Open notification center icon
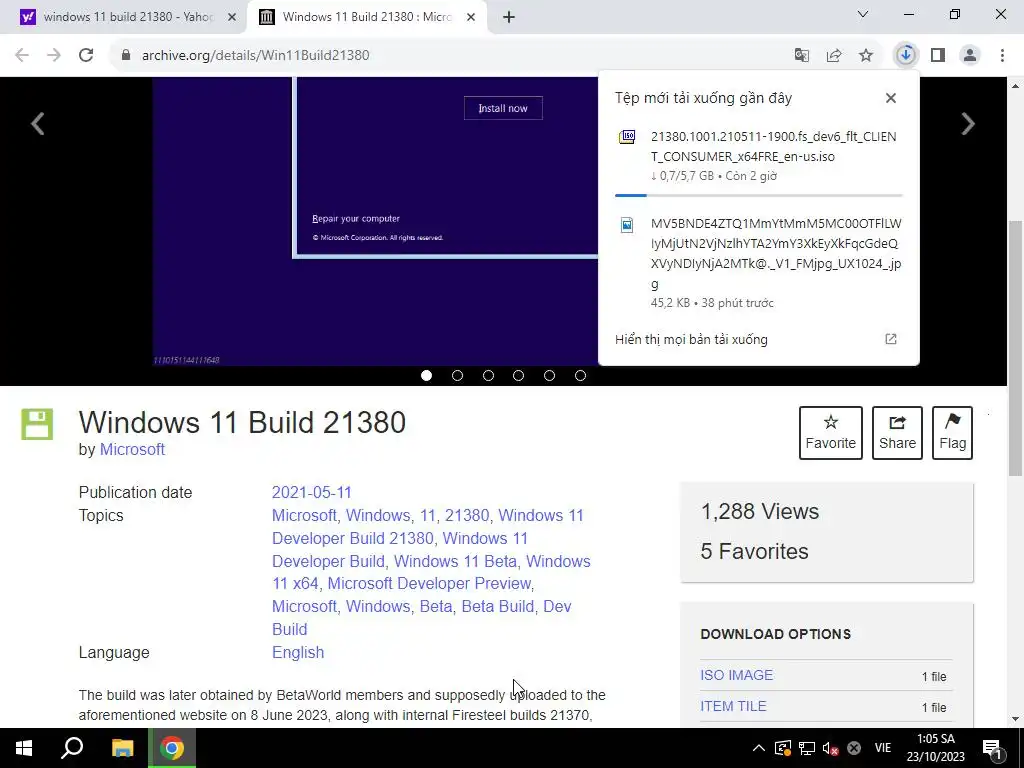The height and width of the screenshot is (768, 1024). [x=992, y=748]
